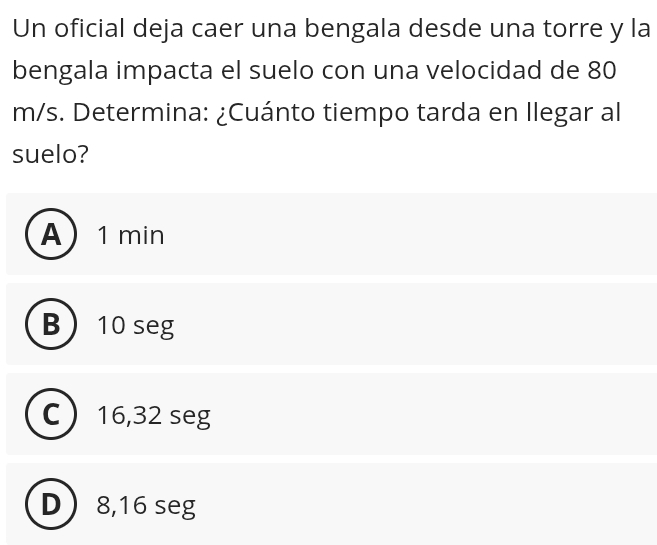
Task: Select the letter A circle
Action: point(51,235)
